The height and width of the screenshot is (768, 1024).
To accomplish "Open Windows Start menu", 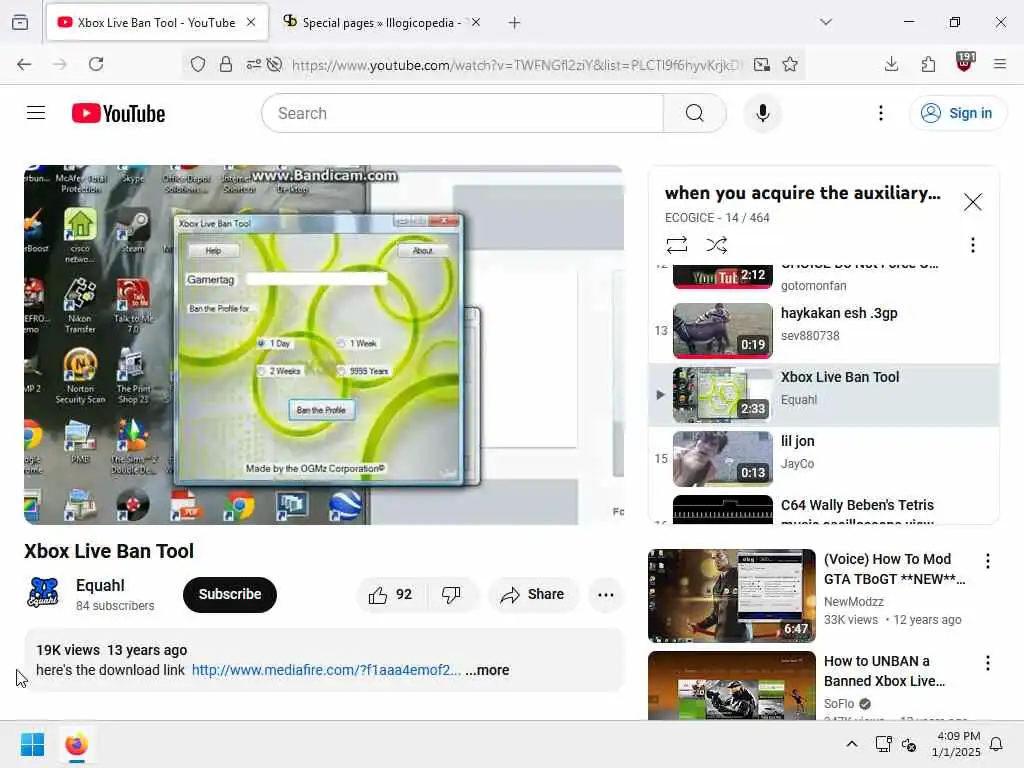I will [32, 744].
